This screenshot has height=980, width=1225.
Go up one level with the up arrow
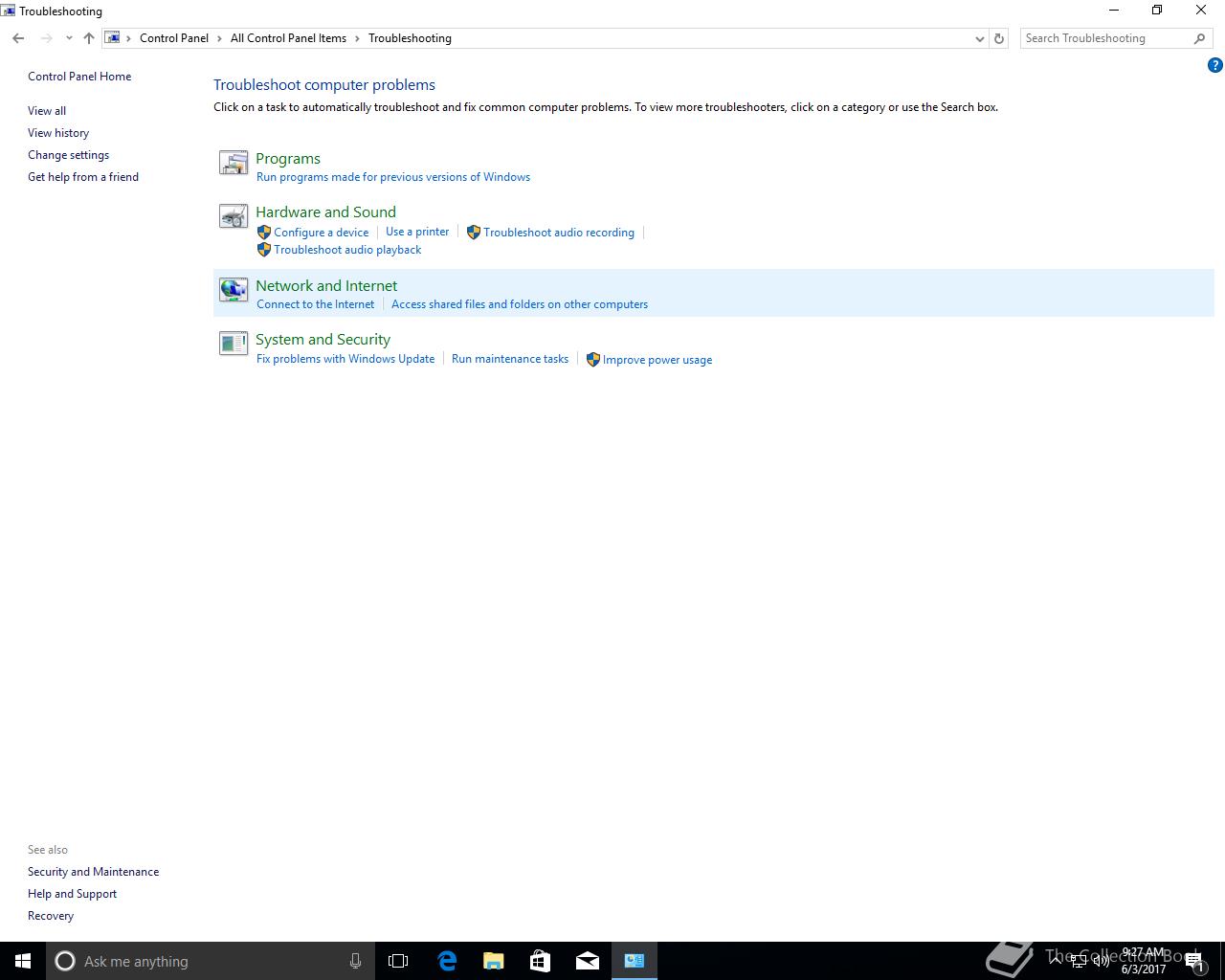(x=89, y=38)
